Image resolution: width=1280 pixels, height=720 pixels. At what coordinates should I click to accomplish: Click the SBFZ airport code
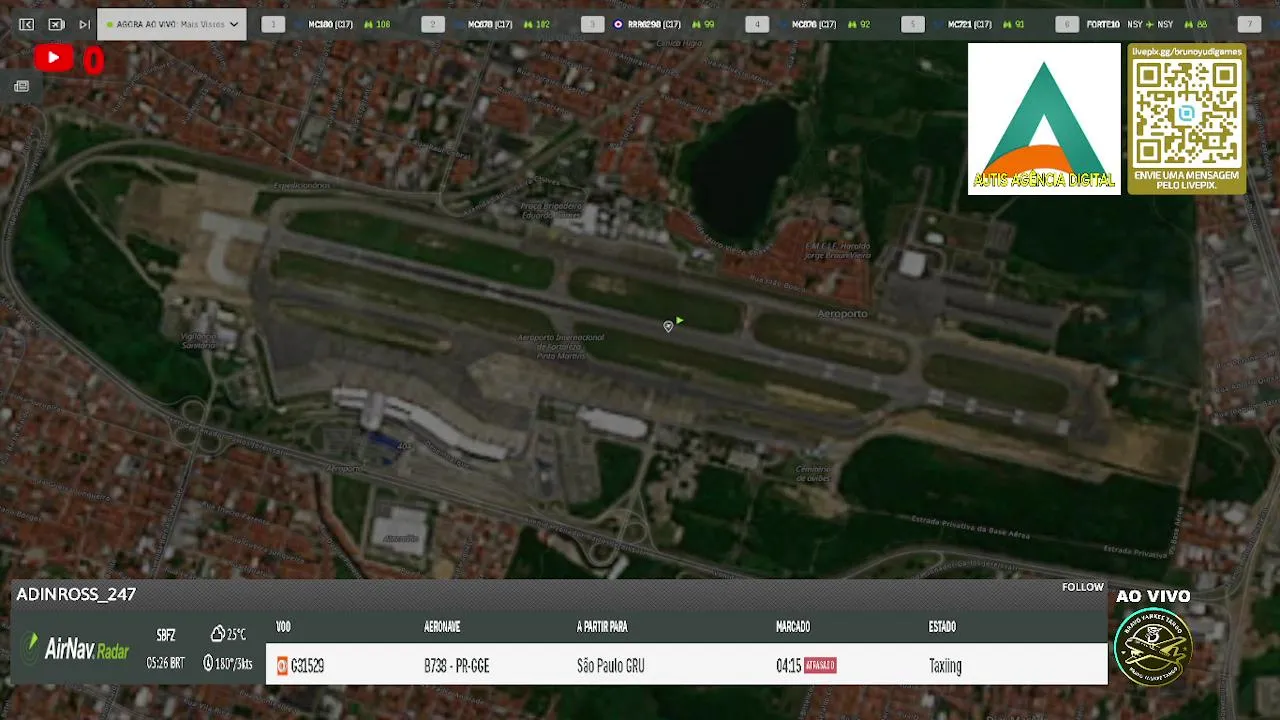click(x=166, y=635)
